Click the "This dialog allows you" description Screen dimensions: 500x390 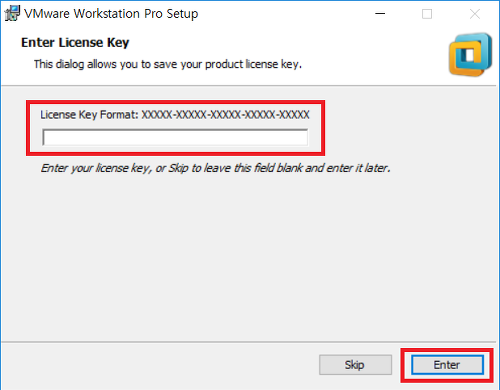click(168, 64)
